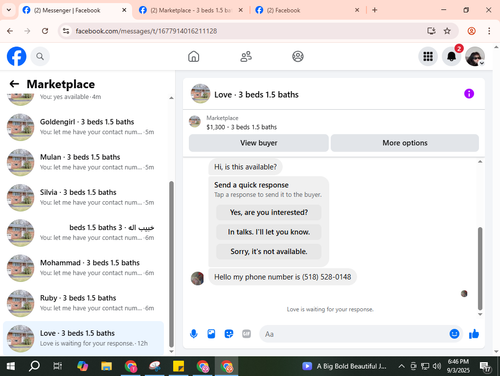
Task: Attach a photo using image icon
Action: point(211,334)
